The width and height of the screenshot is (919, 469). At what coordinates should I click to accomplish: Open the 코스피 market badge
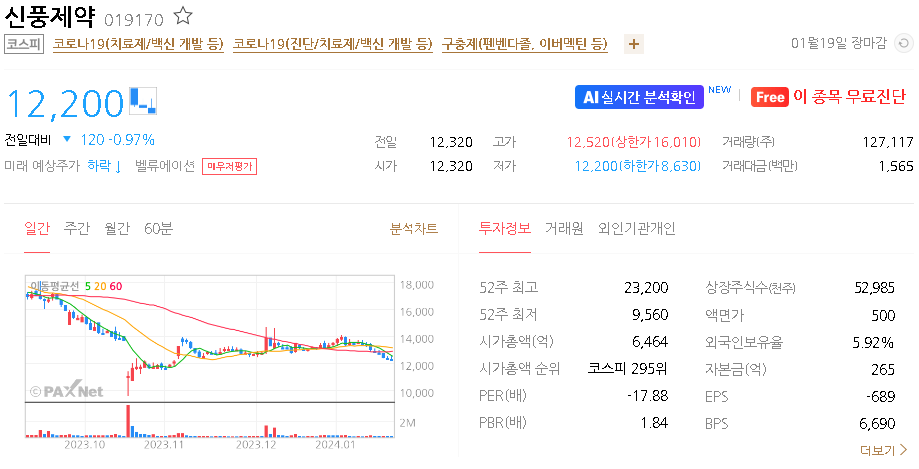(24, 44)
